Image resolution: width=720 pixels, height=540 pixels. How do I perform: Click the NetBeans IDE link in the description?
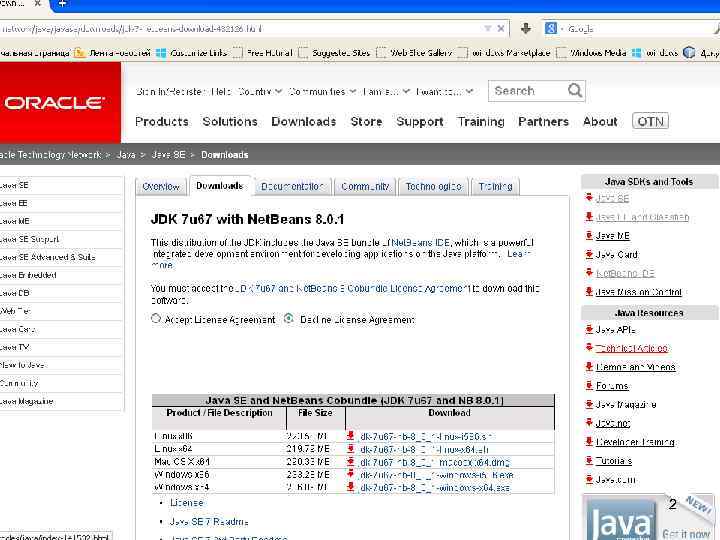pos(421,242)
